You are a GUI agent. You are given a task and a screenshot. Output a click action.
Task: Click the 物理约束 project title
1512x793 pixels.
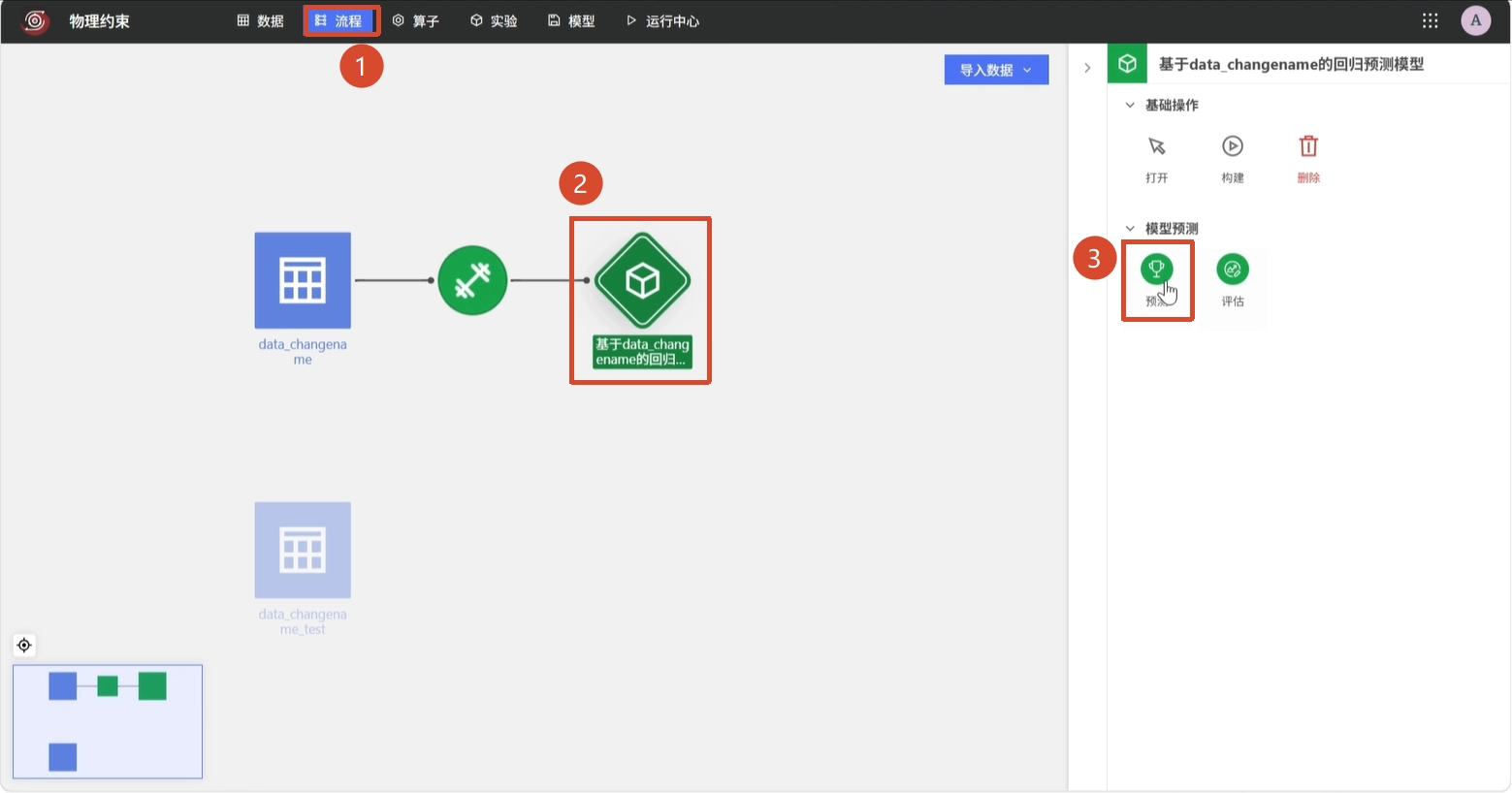click(x=100, y=21)
